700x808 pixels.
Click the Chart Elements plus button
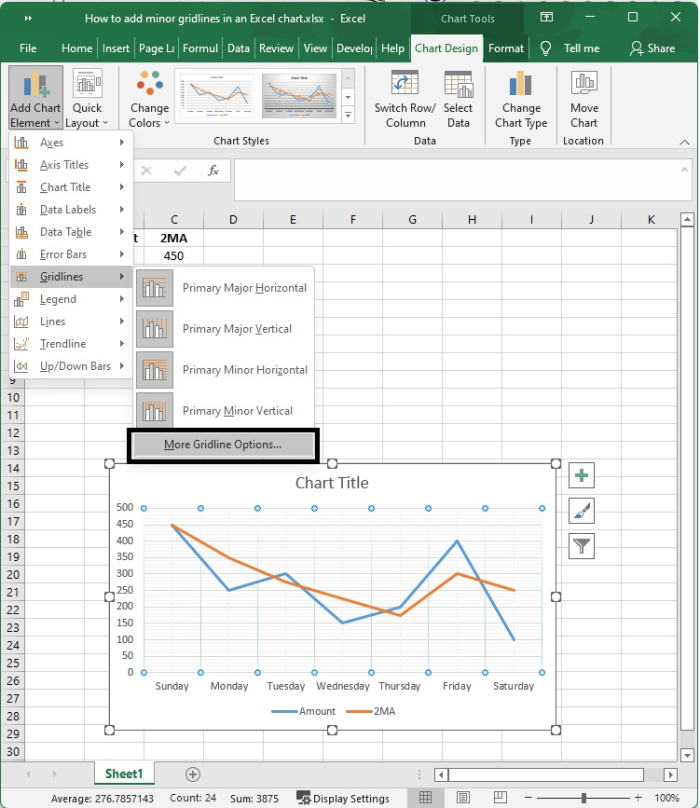coord(581,475)
